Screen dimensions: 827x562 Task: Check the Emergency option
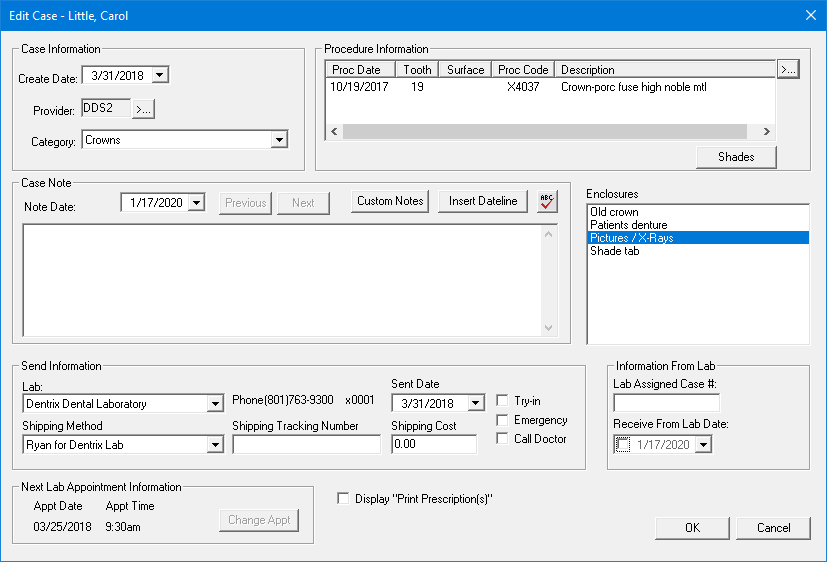pos(503,420)
